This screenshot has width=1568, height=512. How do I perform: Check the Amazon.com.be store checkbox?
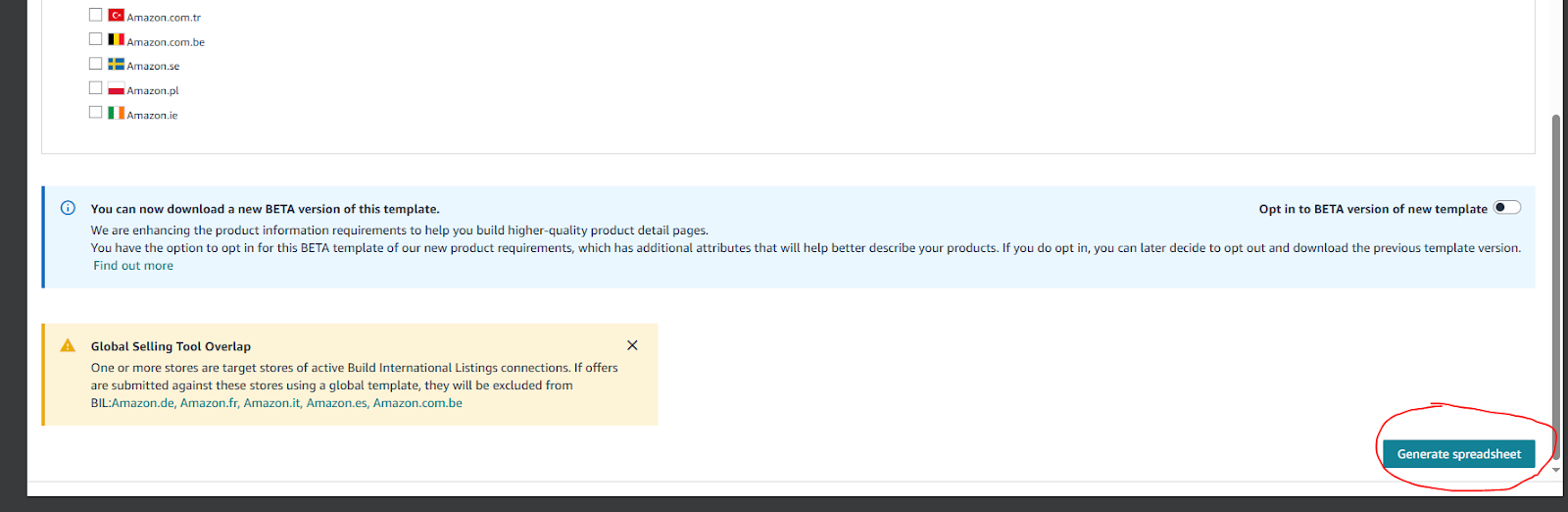(95, 39)
